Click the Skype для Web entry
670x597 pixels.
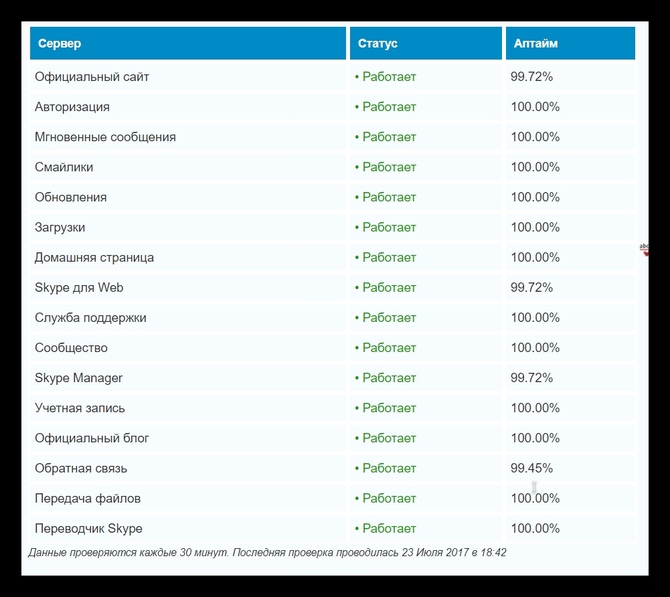(x=79, y=288)
